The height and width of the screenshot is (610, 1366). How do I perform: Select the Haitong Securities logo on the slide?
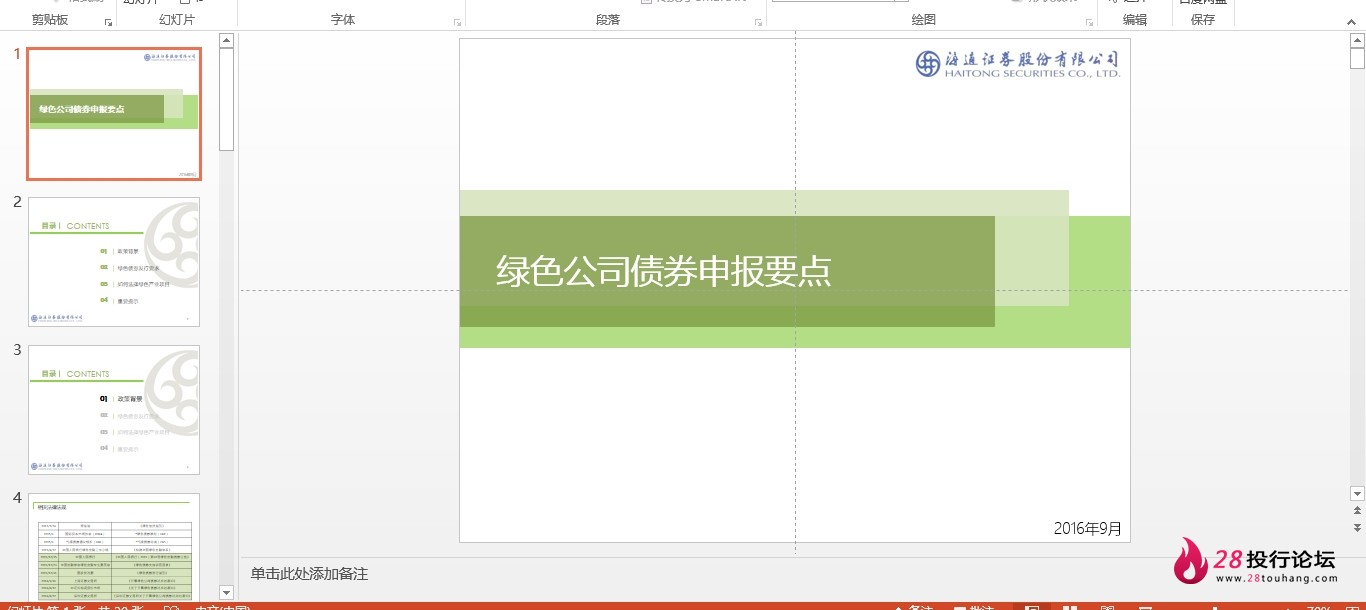pos(1018,64)
